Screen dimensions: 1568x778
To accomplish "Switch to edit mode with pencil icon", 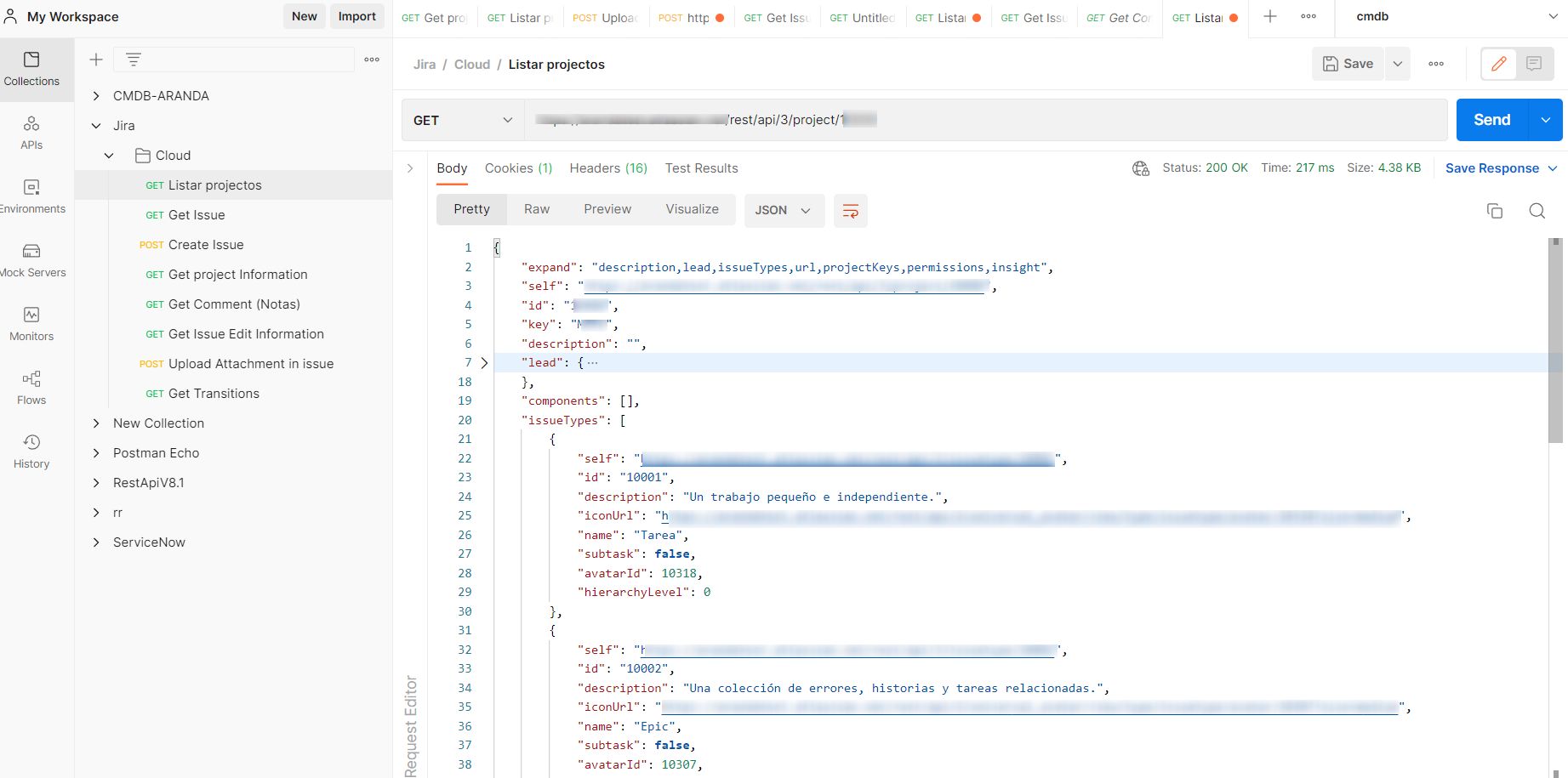I will click(1499, 64).
